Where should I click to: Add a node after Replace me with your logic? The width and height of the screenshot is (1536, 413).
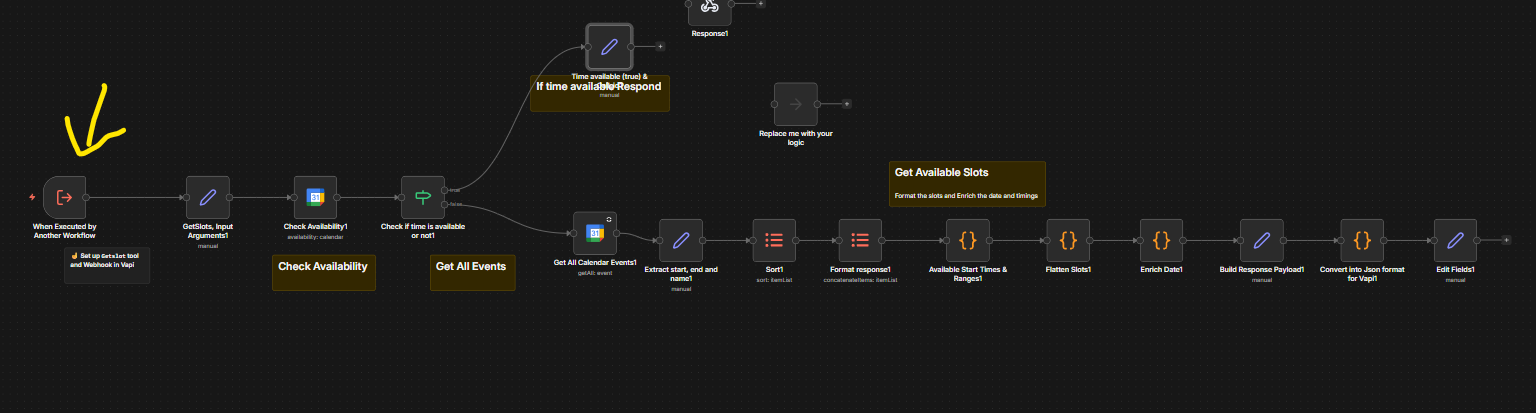847,104
